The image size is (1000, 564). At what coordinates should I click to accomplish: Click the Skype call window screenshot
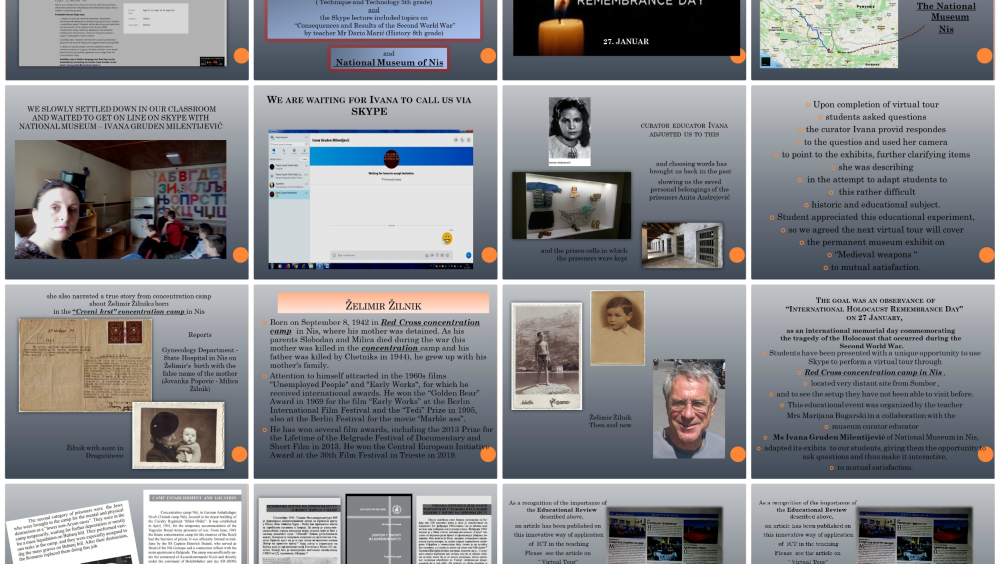(371, 199)
